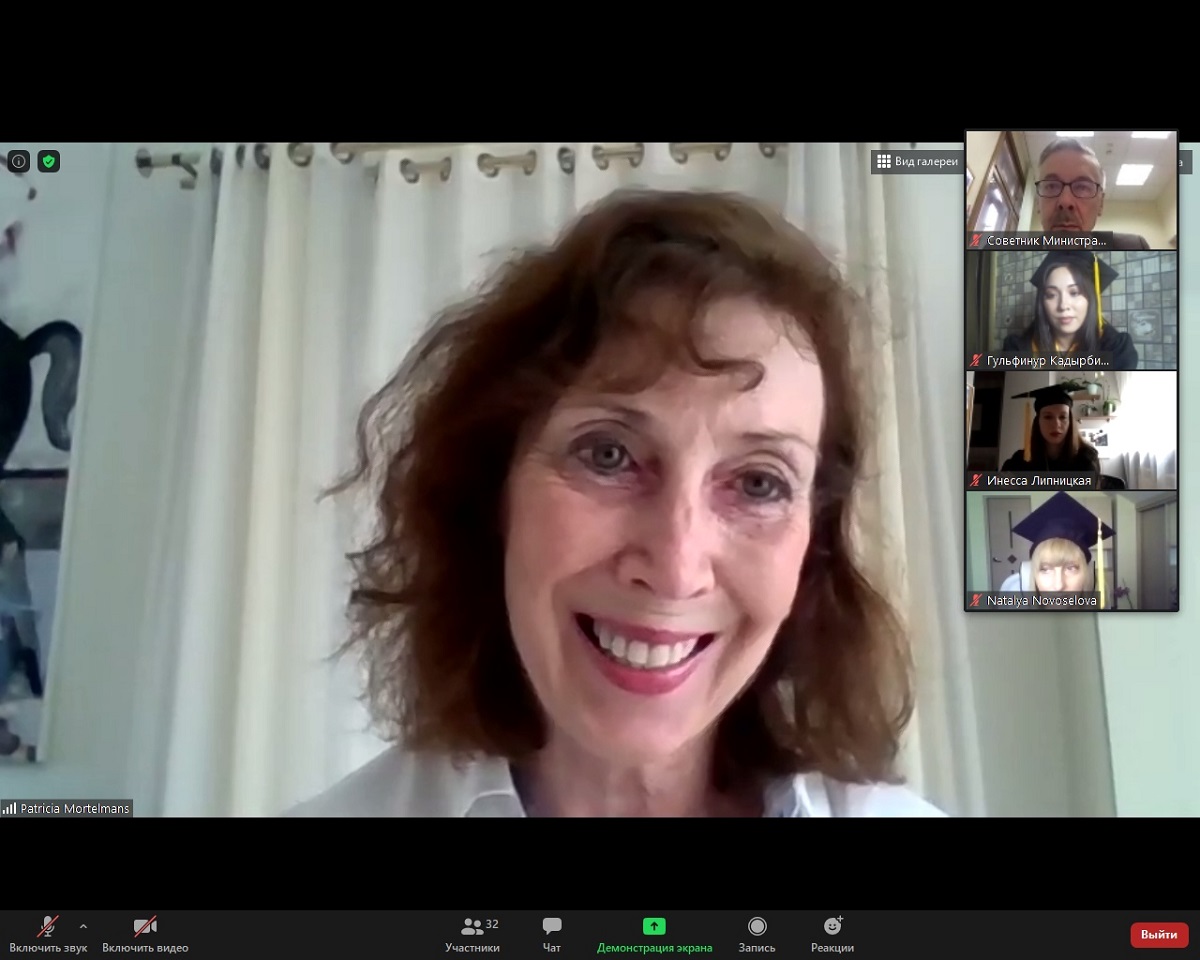1200x960 pixels.
Task: Start Демонстрация экрана screen sharing
Action: tap(654, 934)
